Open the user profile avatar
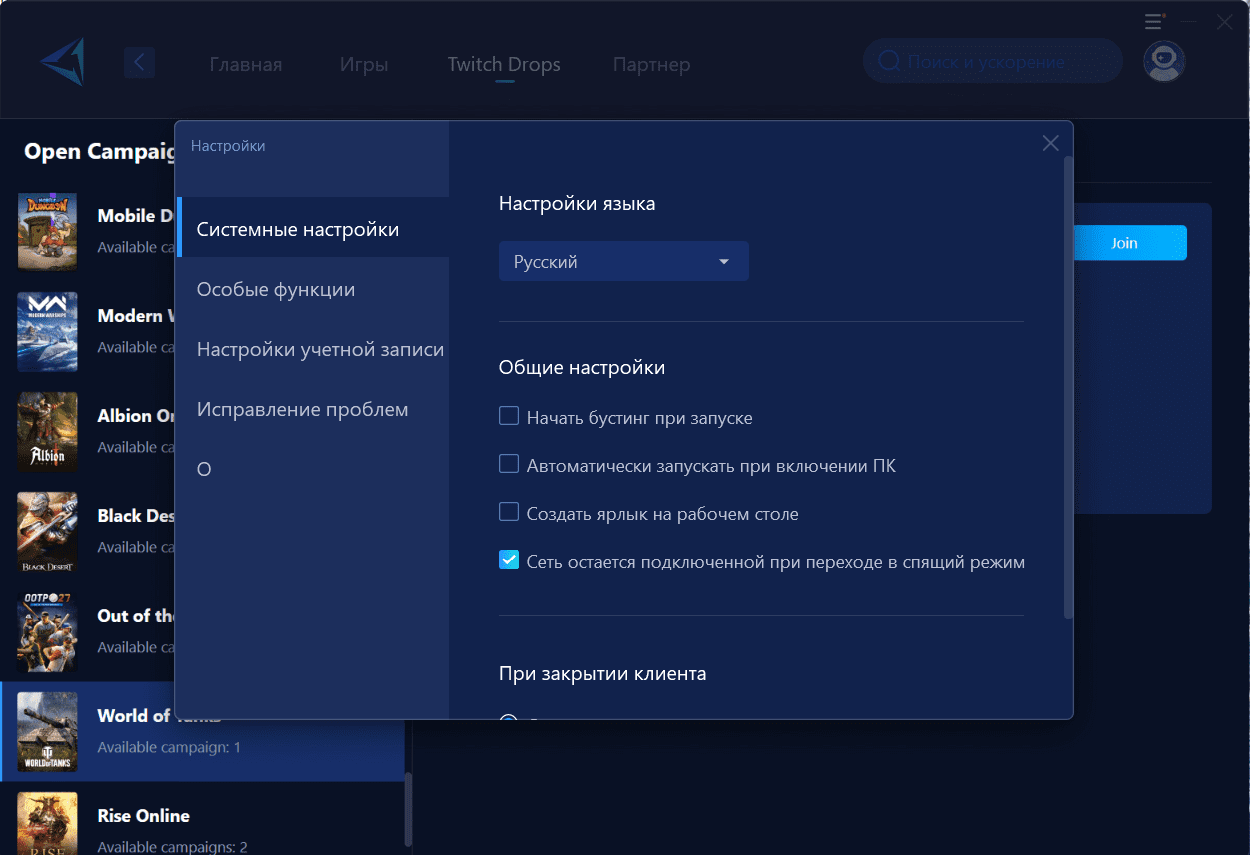The height and width of the screenshot is (855, 1250). point(1164,62)
